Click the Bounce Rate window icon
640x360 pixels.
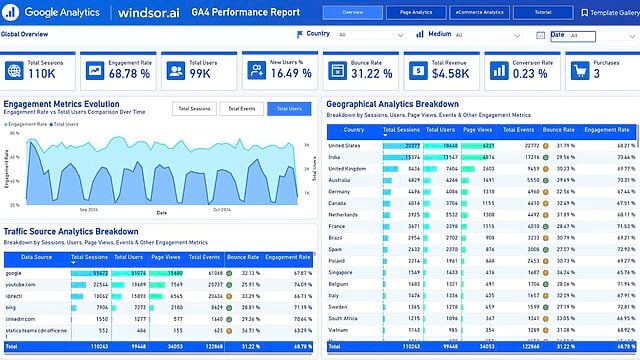tap(338, 71)
